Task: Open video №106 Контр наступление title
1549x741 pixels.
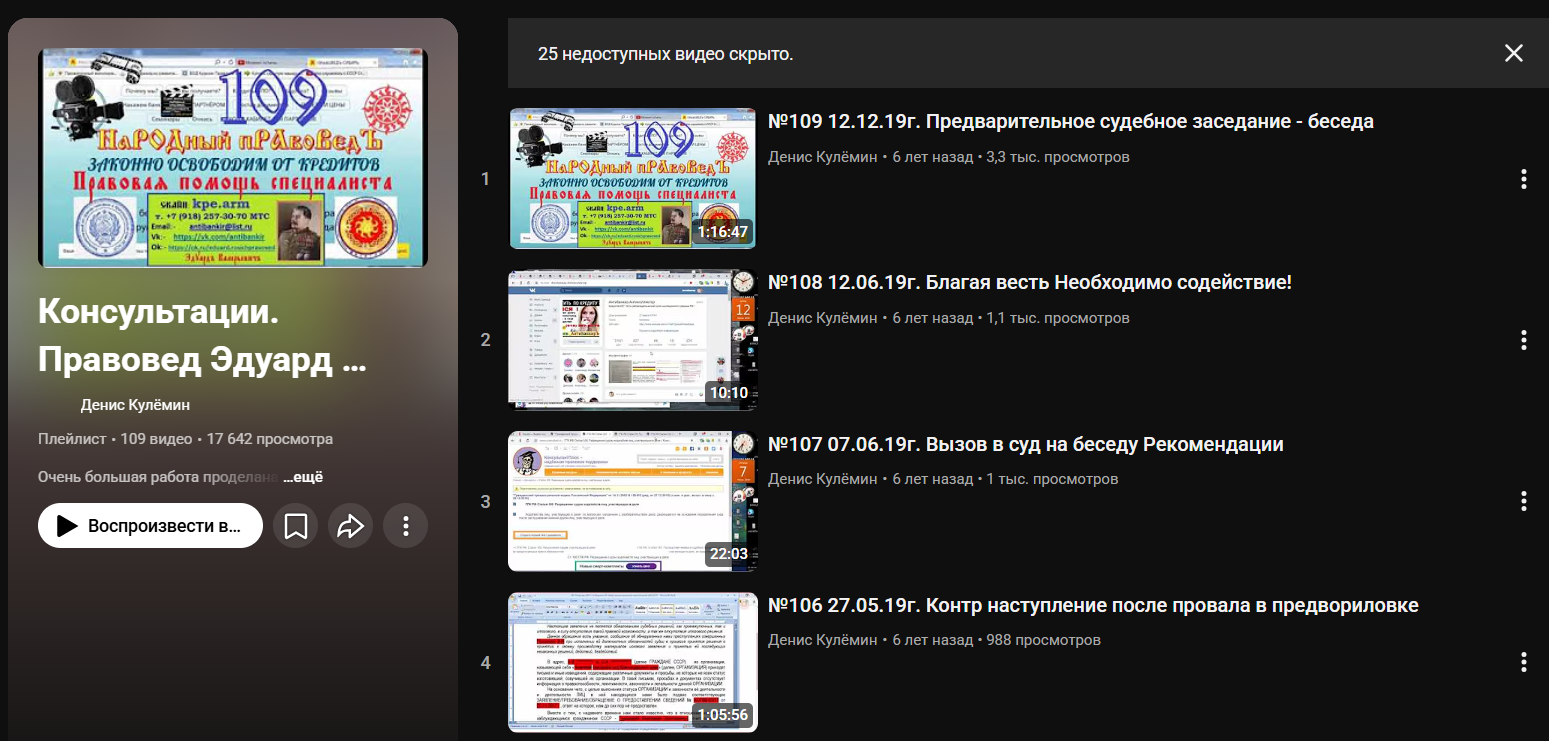Action: tap(1092, 606)
